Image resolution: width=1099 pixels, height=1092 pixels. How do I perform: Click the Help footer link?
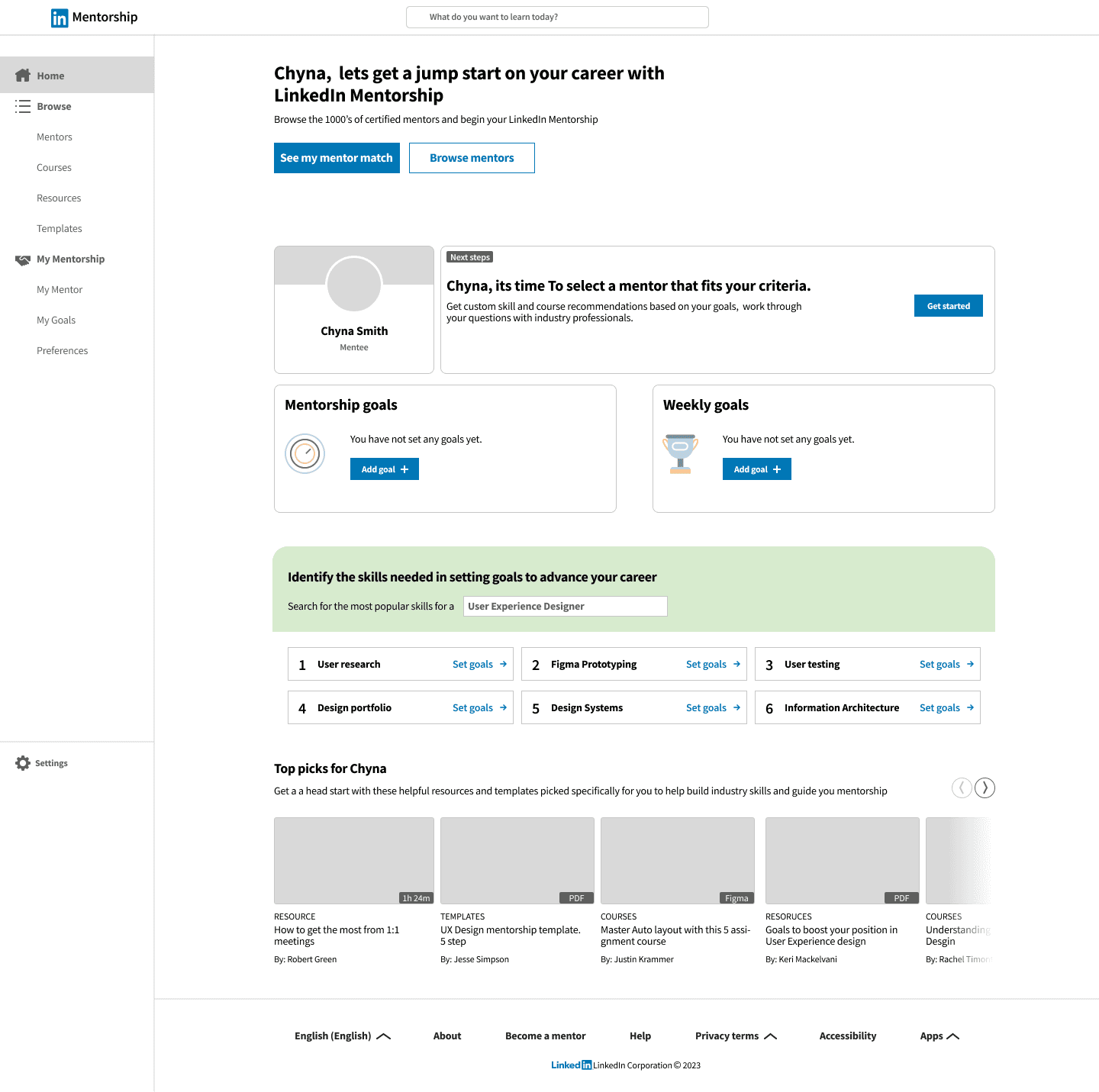click(640, 1036)
